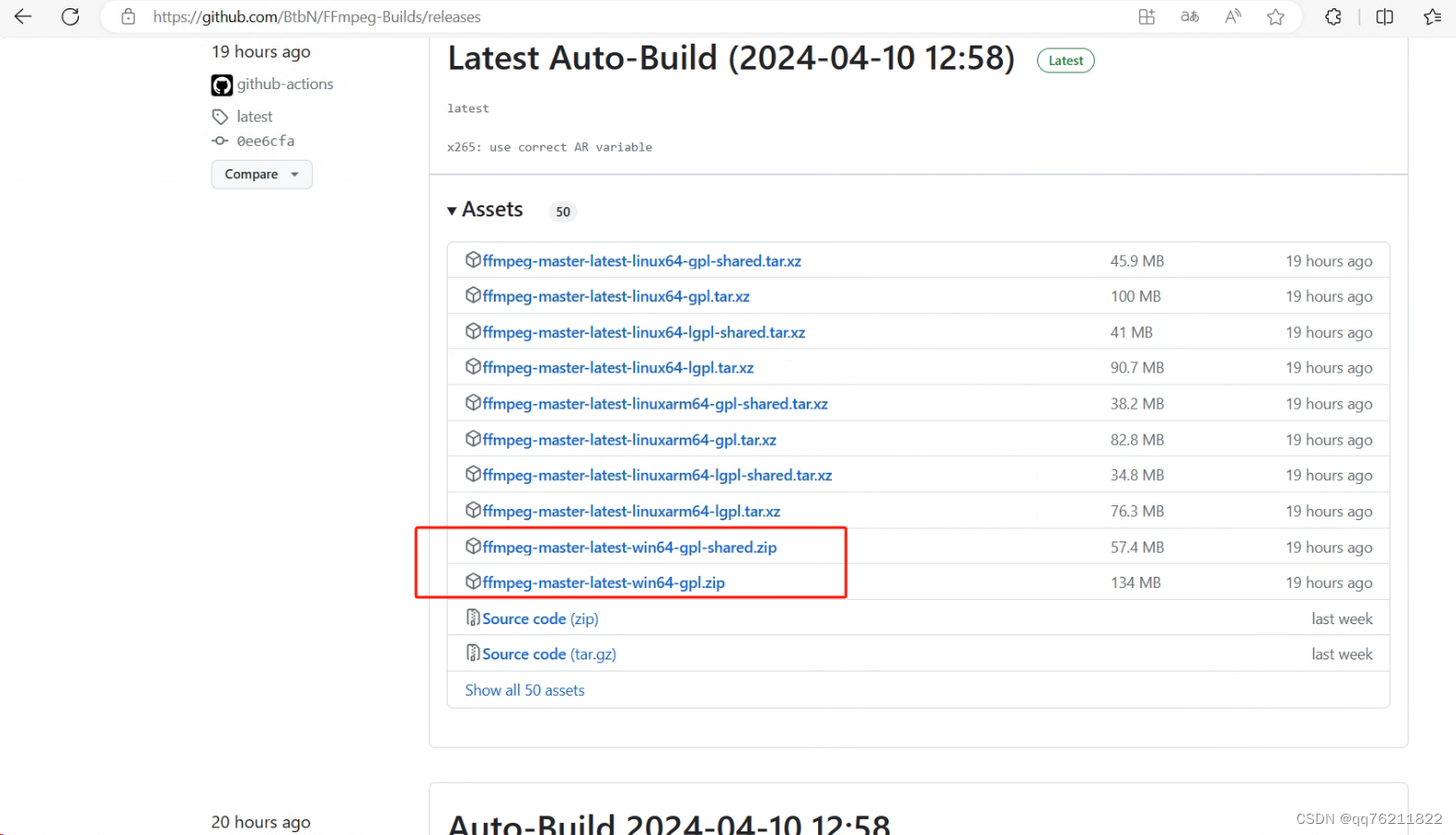Download ffmpeg-master-latest-win64-gpl.zip
The image size is (1456, 835).
tap(604, 583)
